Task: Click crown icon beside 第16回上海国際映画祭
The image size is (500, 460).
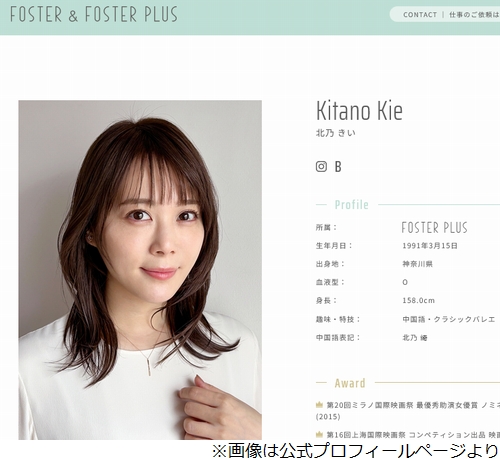Action: coord(319,435)
